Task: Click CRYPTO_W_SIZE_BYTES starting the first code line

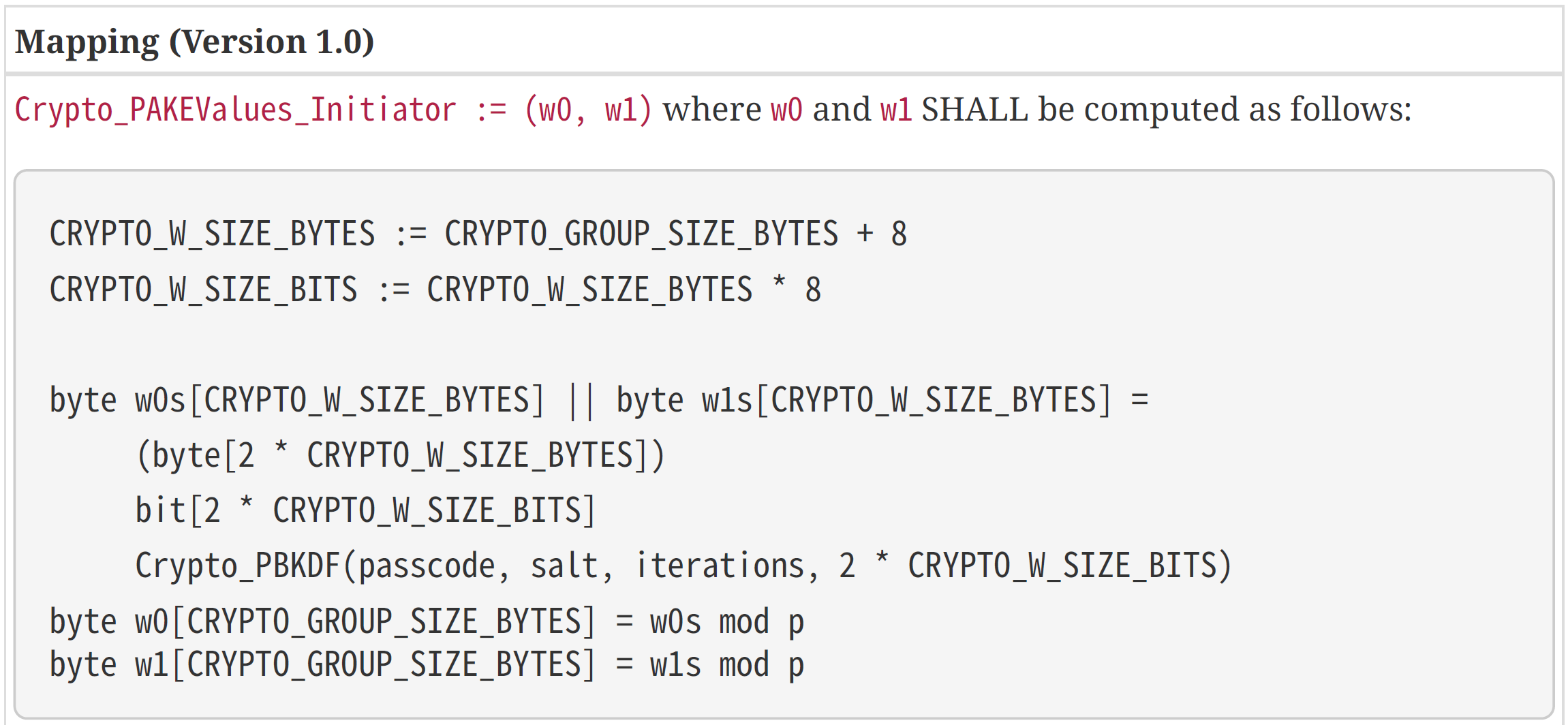Action: click(x=212, y=234)
